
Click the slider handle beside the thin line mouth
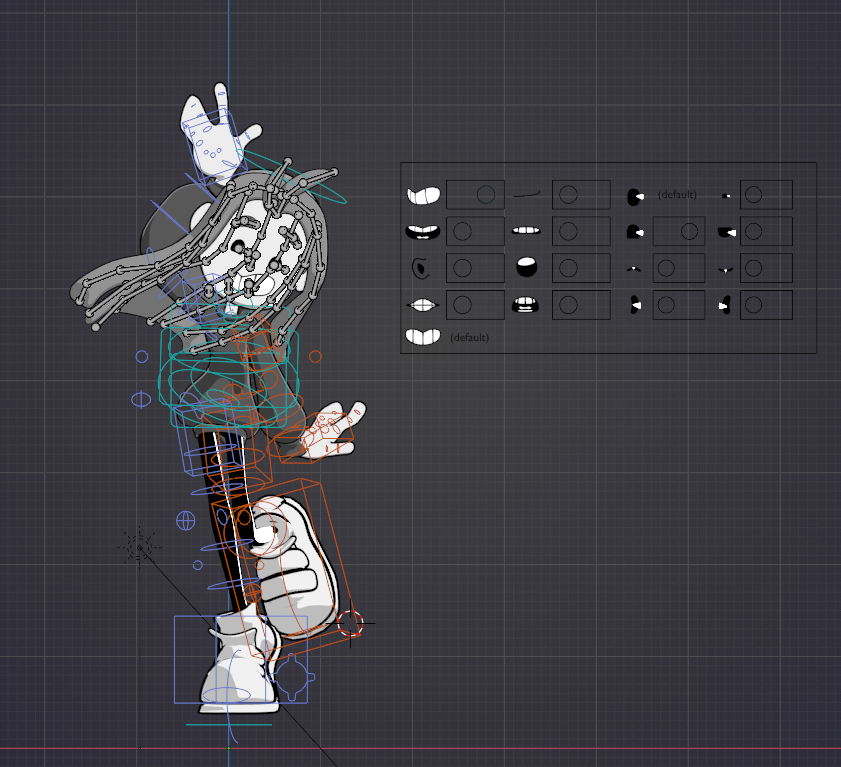[569, 195]
